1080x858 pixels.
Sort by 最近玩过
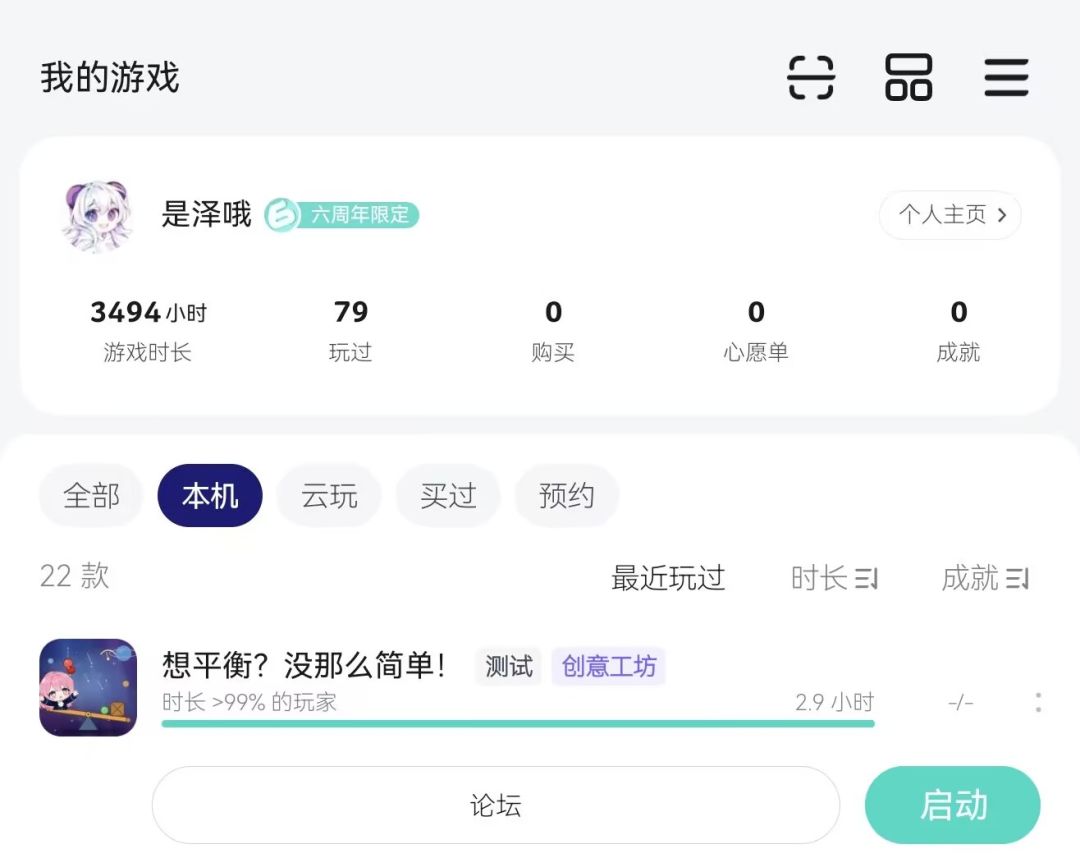click(668, 578)
